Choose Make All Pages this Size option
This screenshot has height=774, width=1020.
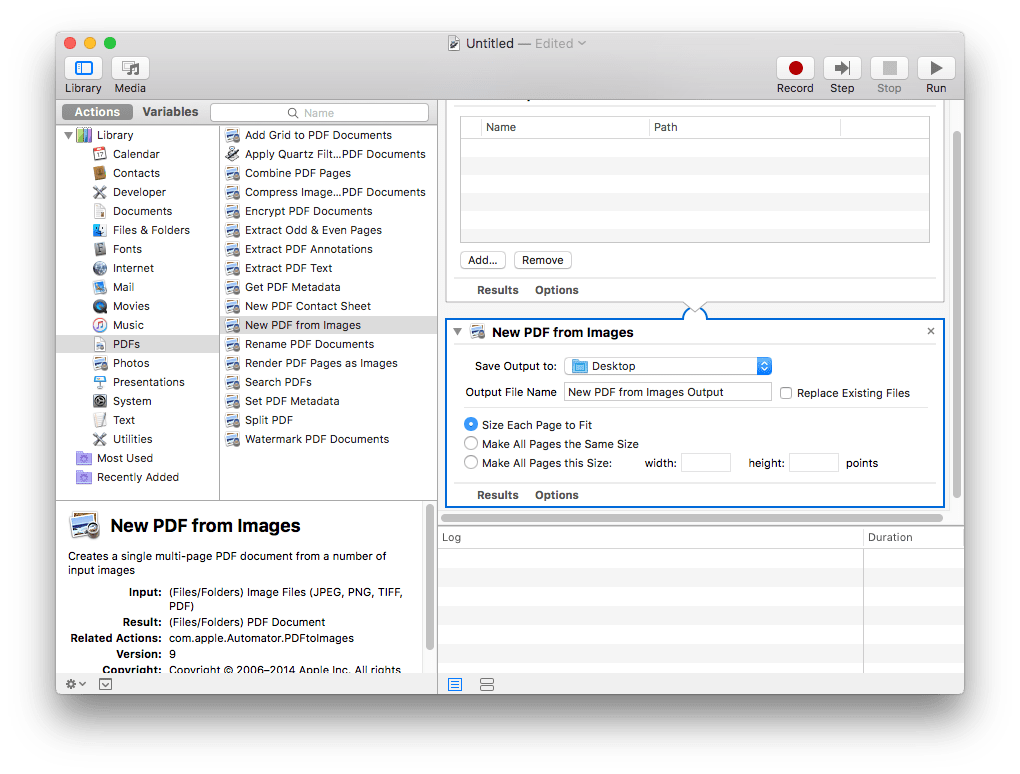(x=471, y=462)
